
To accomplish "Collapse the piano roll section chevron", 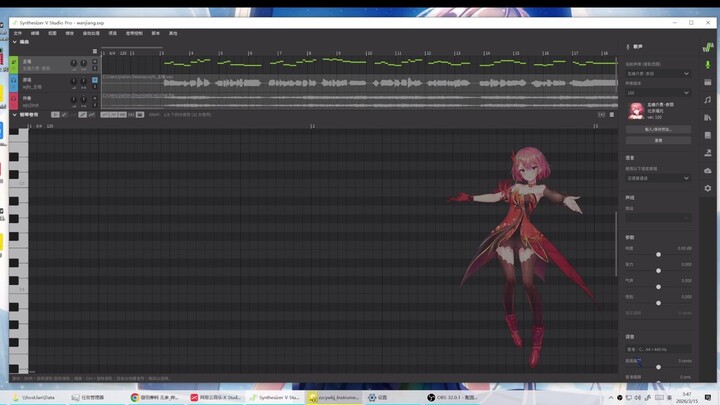I will tap(15, 115).
